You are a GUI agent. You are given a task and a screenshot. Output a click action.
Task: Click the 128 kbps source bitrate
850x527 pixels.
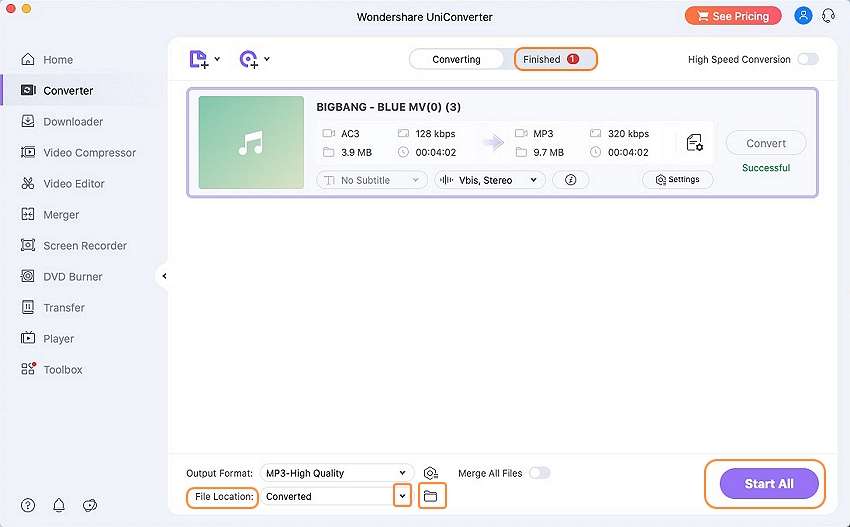(x=435, y=133)
